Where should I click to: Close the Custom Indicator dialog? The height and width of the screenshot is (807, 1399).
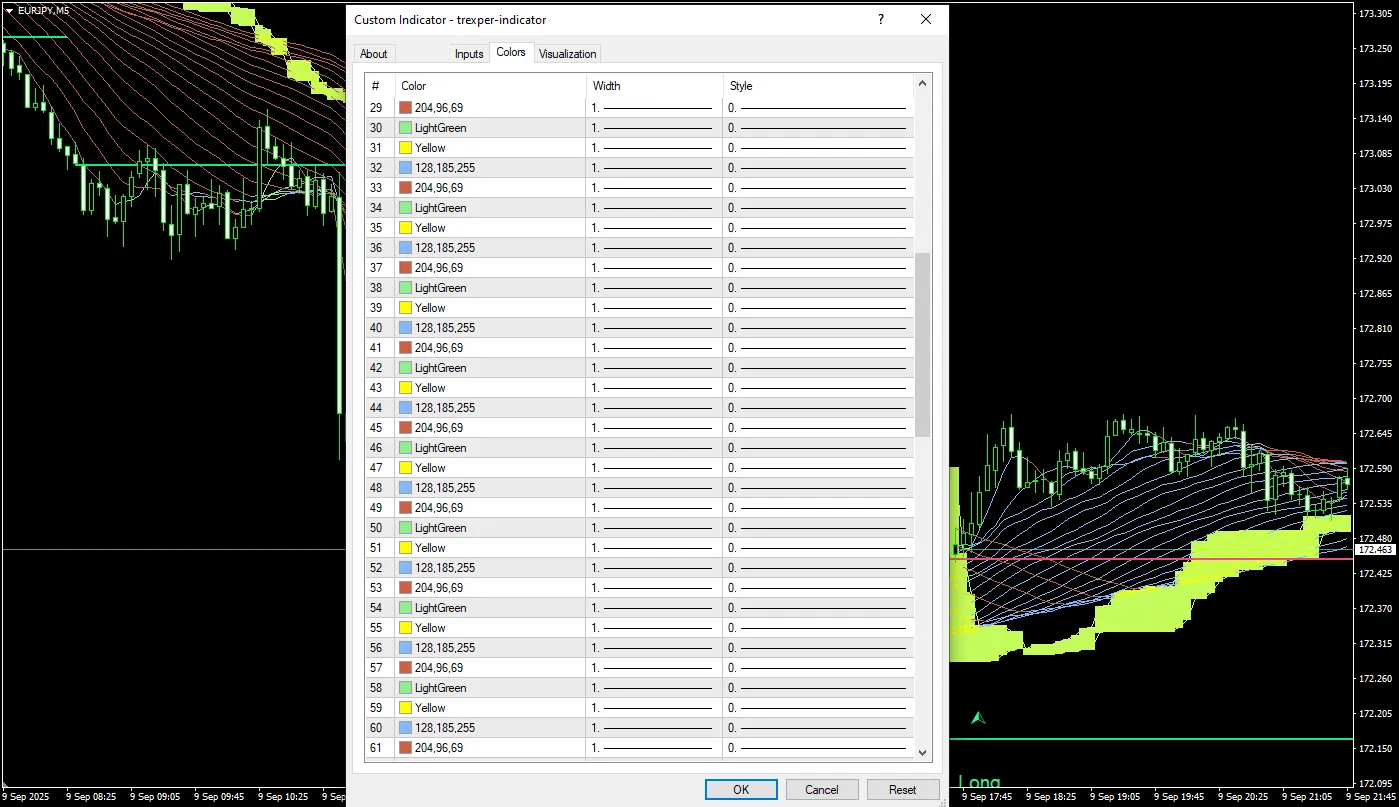(x=926, y=19)
